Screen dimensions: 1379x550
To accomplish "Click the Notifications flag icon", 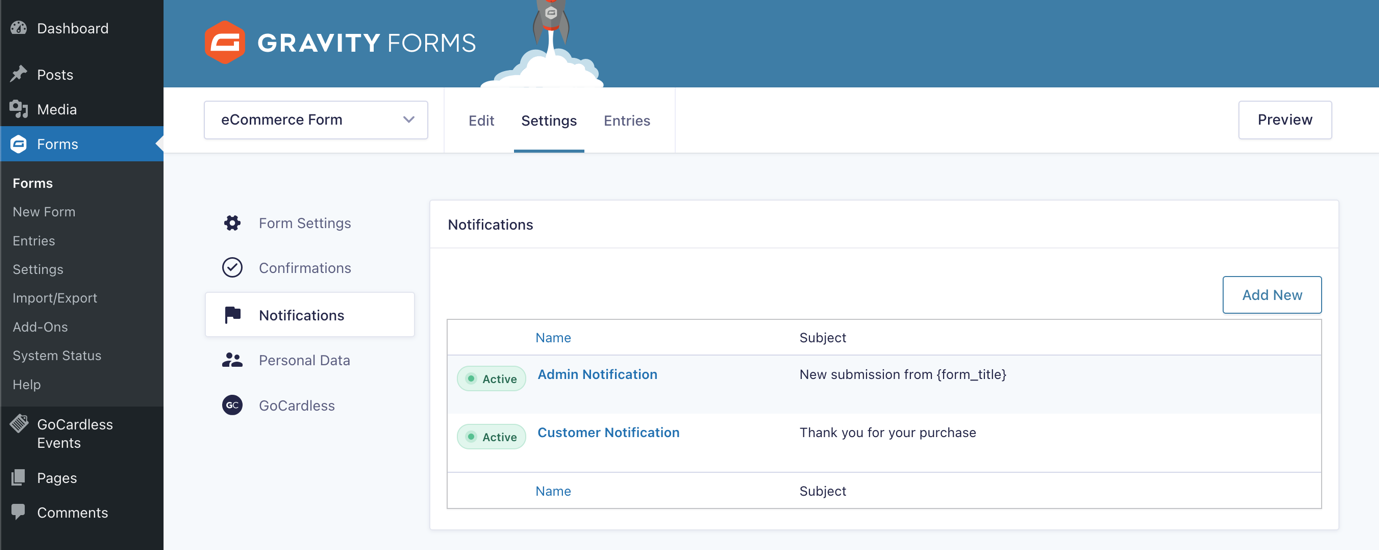I will pyautogui.click(x=232, y=315).
